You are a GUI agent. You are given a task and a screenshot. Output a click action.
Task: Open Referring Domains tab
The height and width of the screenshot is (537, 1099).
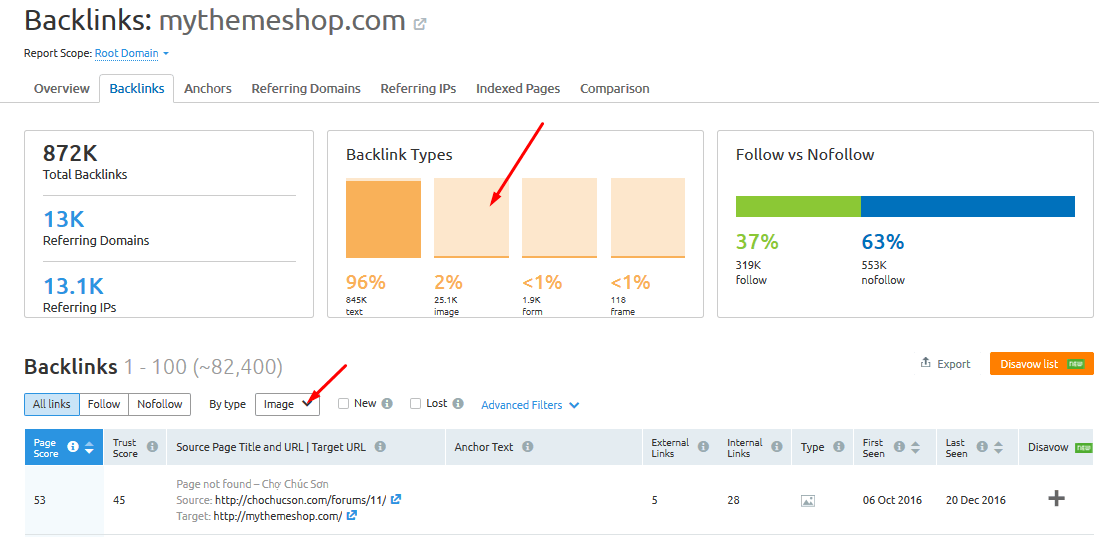[x=306, y=89]
